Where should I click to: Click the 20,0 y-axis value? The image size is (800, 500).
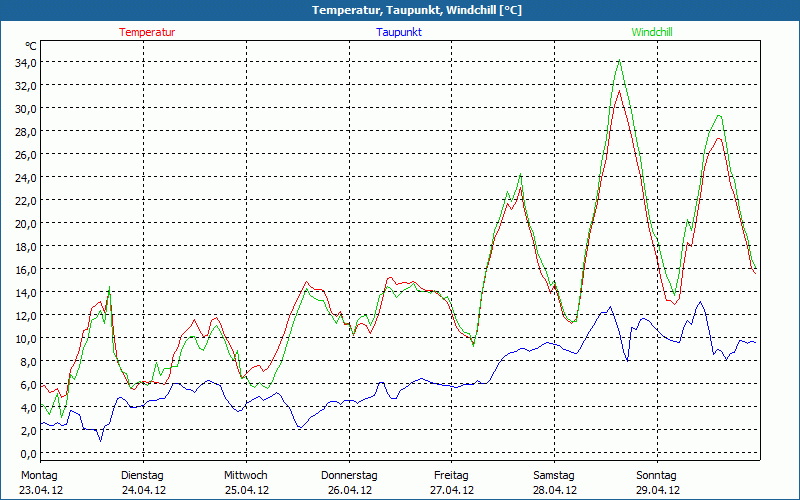[x=26, y=223]
